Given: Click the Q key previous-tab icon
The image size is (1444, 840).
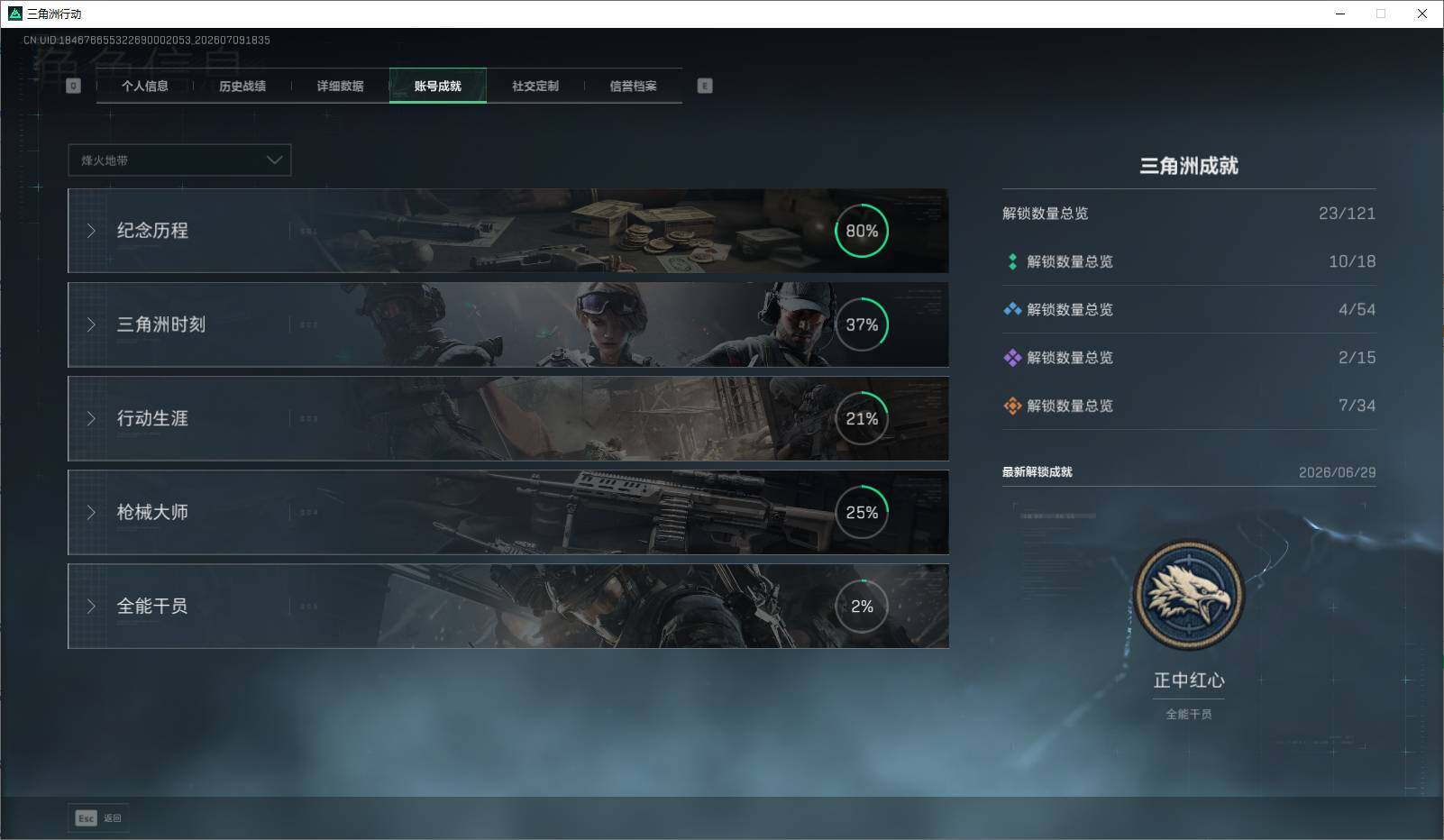Looking at the screenshot, I should (74, 86).
